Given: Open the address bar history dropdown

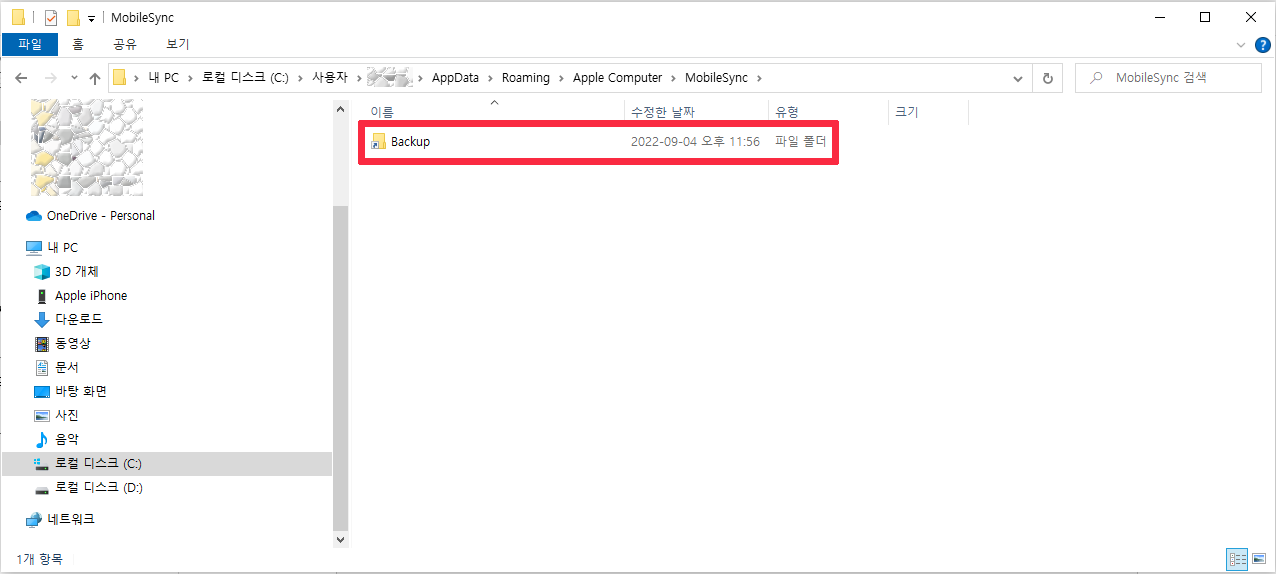Looking at the screenshot, I should click(x=1018, y=78).
